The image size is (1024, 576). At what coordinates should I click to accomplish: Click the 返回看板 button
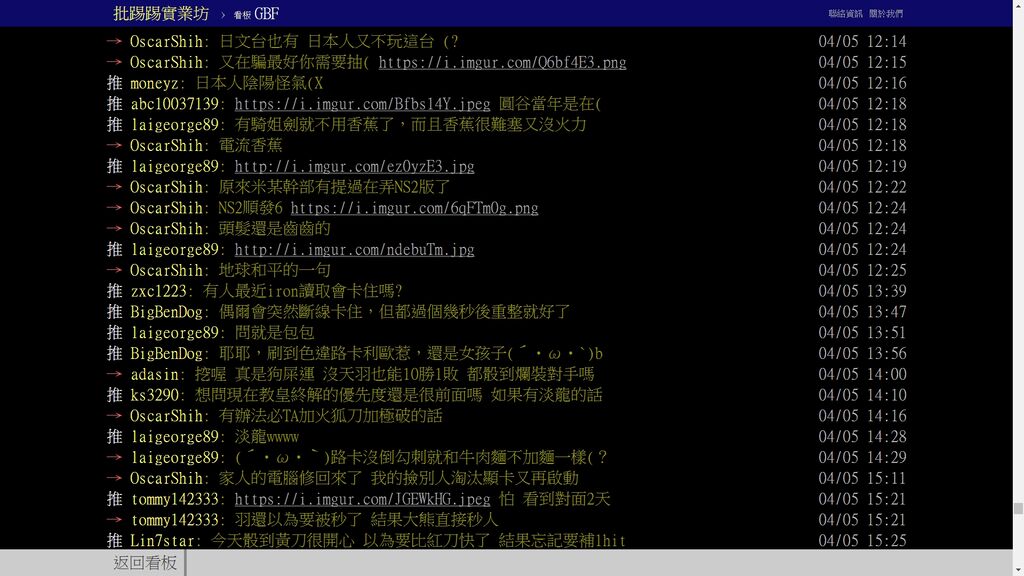pyautogui.click(x=145, y=563)
